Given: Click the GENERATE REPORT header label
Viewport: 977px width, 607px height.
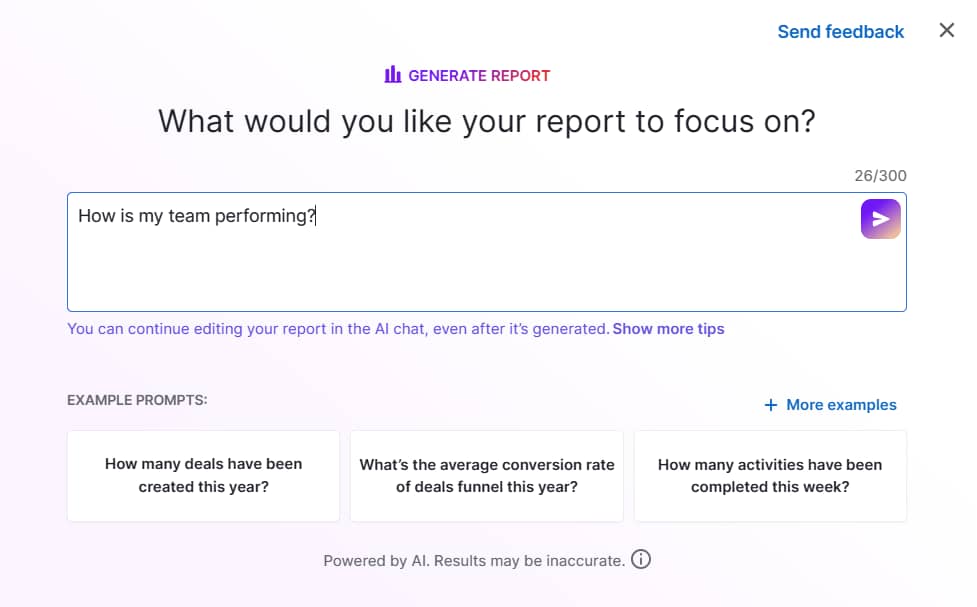Looking at the screenshot, I should click(x=478, y=74).
